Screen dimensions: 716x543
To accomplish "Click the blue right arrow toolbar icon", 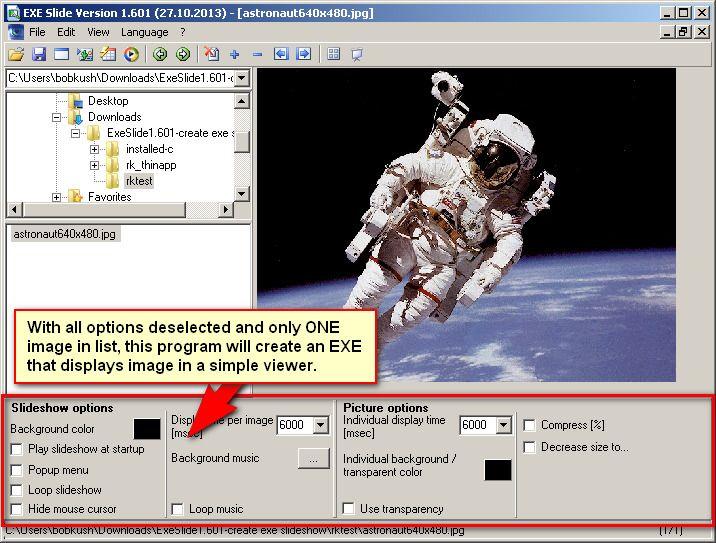I will click(x=304, y=54).
